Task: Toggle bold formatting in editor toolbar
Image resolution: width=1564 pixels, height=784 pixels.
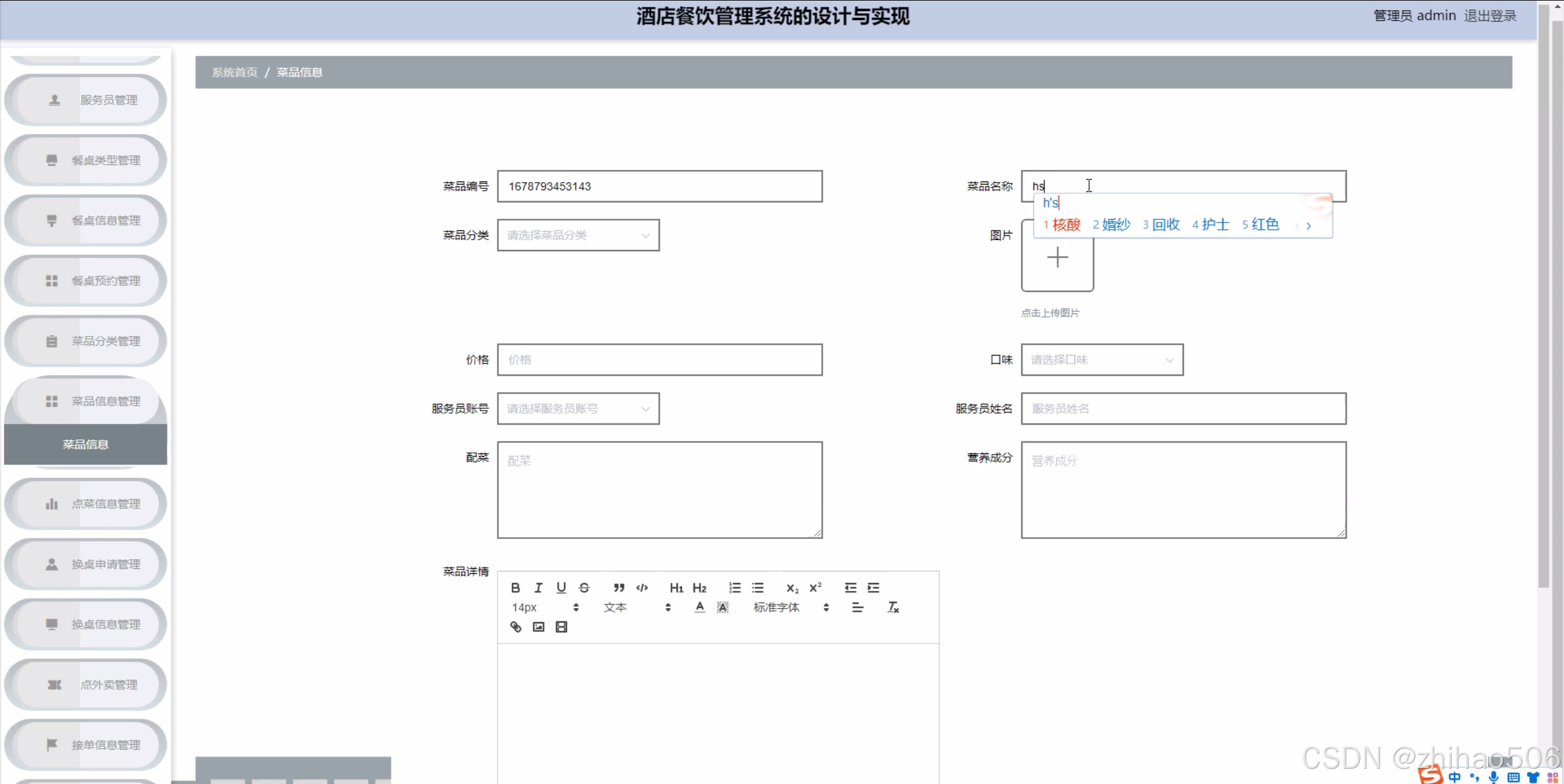Action: point(515,587)
